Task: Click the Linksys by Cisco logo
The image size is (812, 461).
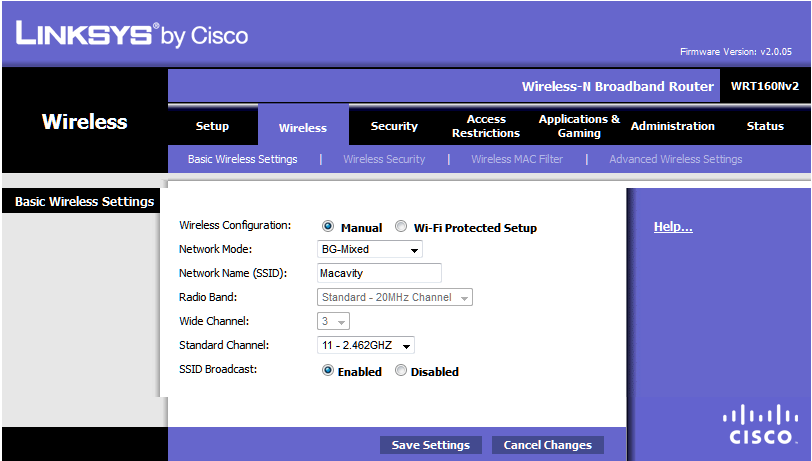Action: coord(132,35)
